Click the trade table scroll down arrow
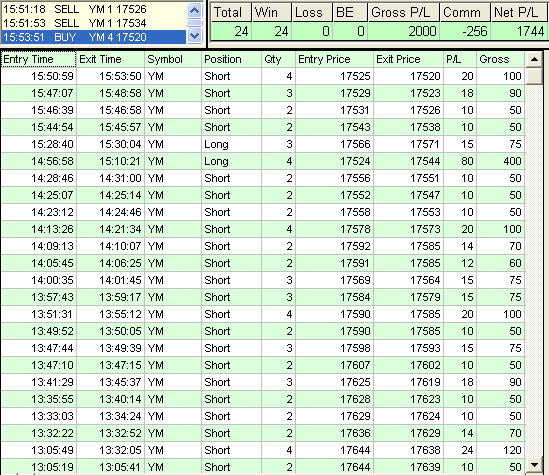Screen dimensions: 549x475 click(x=534, y=465)
